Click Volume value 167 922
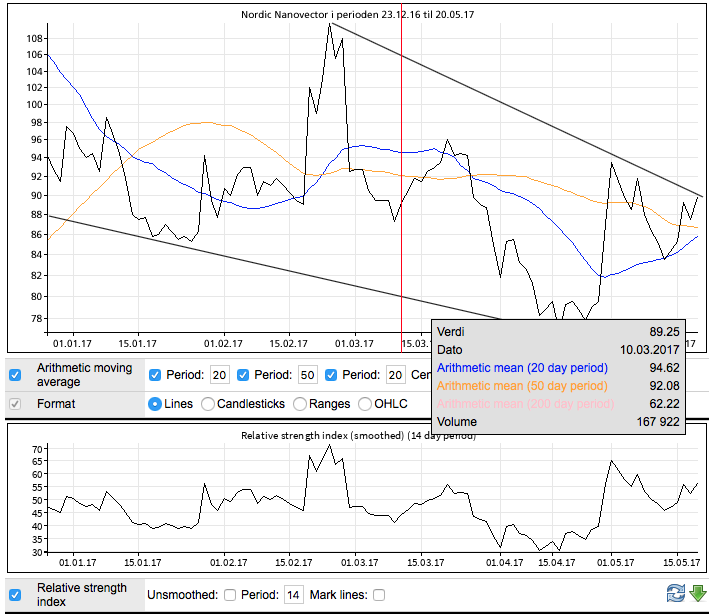 click(658, 422)
